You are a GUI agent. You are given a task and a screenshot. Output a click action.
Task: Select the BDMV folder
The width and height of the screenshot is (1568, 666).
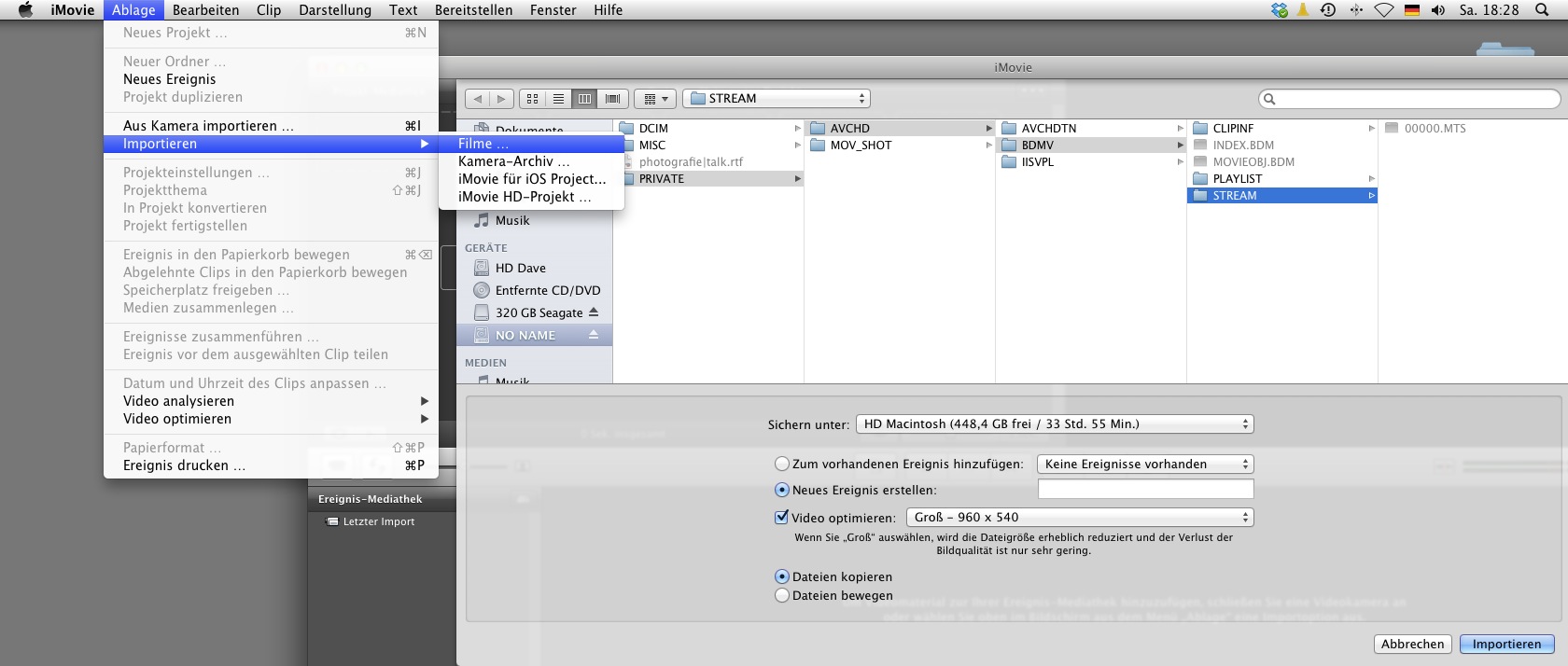(1091, 146)
